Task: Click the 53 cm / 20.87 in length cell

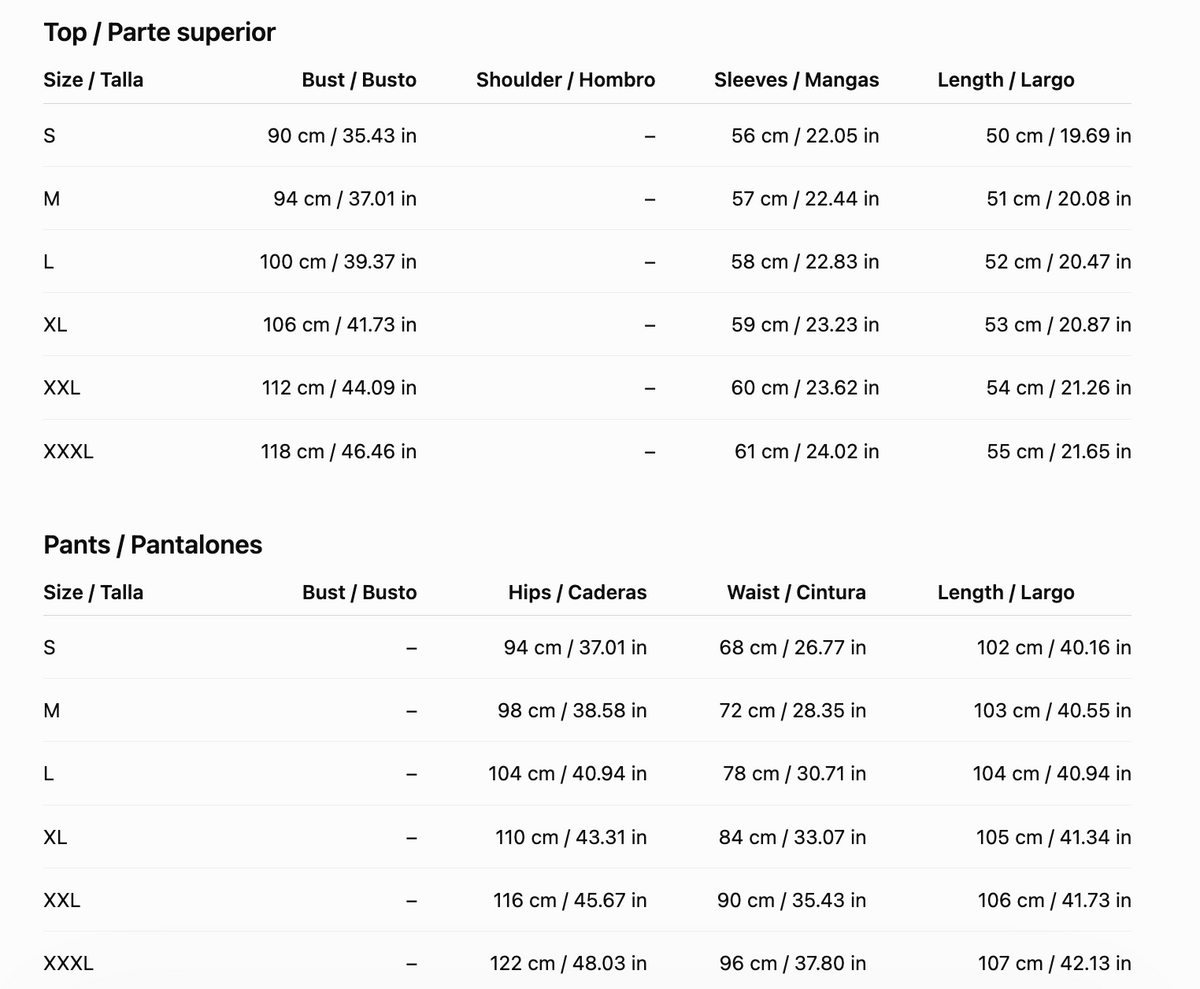Action: point(1058,324)
